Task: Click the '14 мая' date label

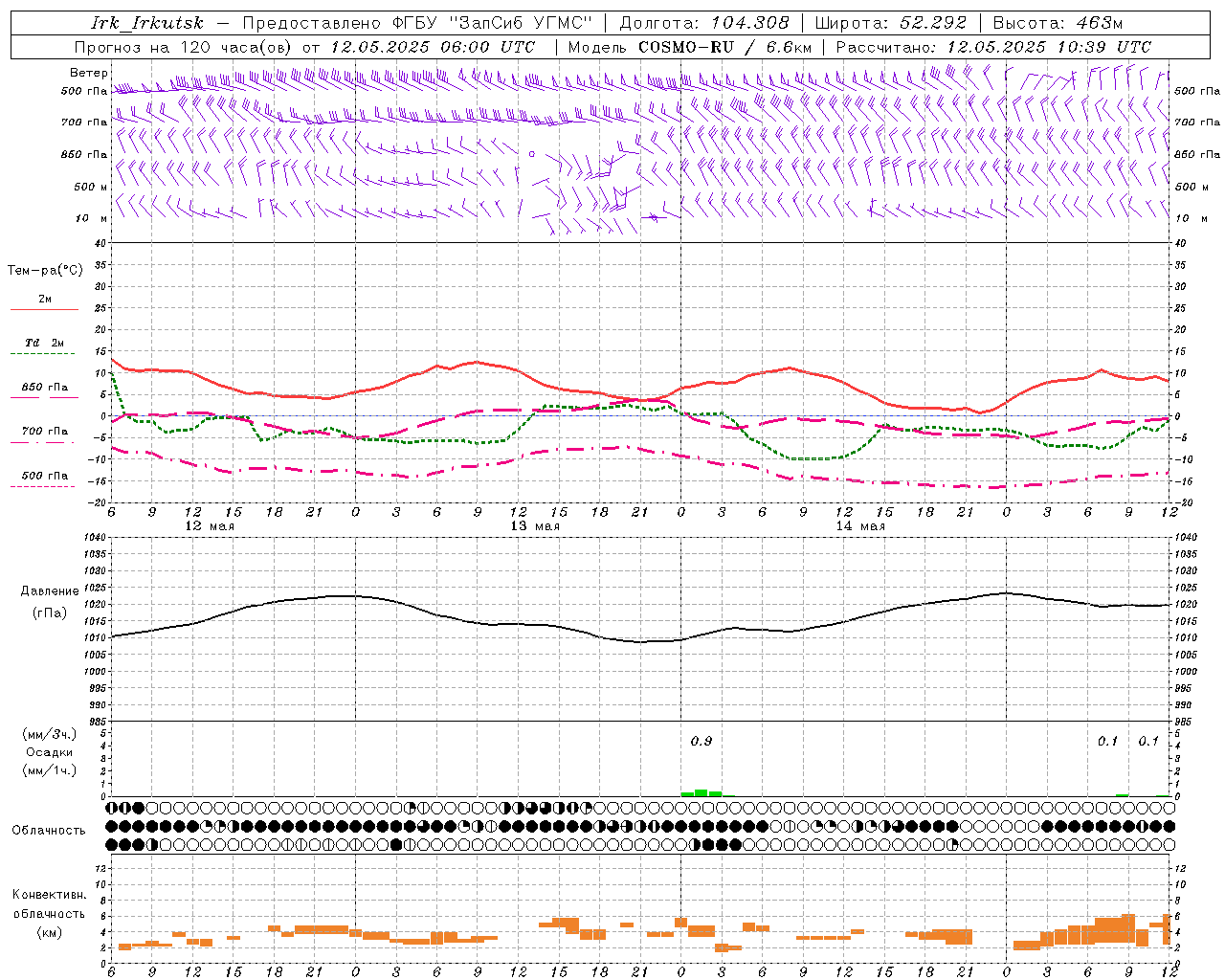Action: coord(860,526)
